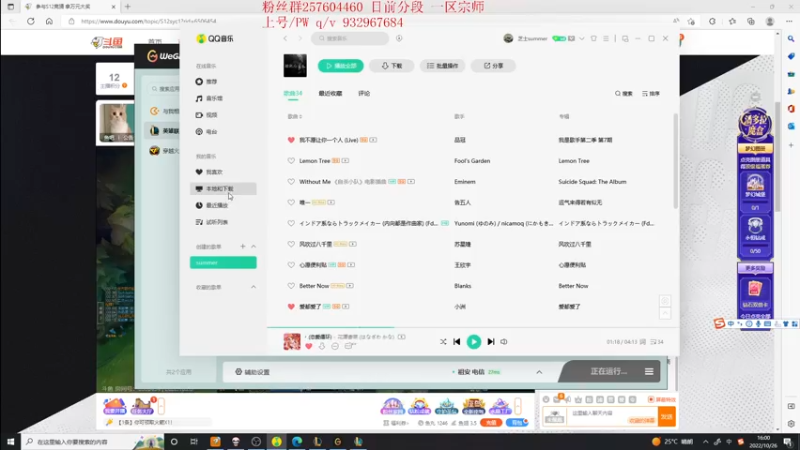Open album Suicide Squad: The Album
Image resolution: width=800 pixels, height=450 pixels.
(592, 182)
